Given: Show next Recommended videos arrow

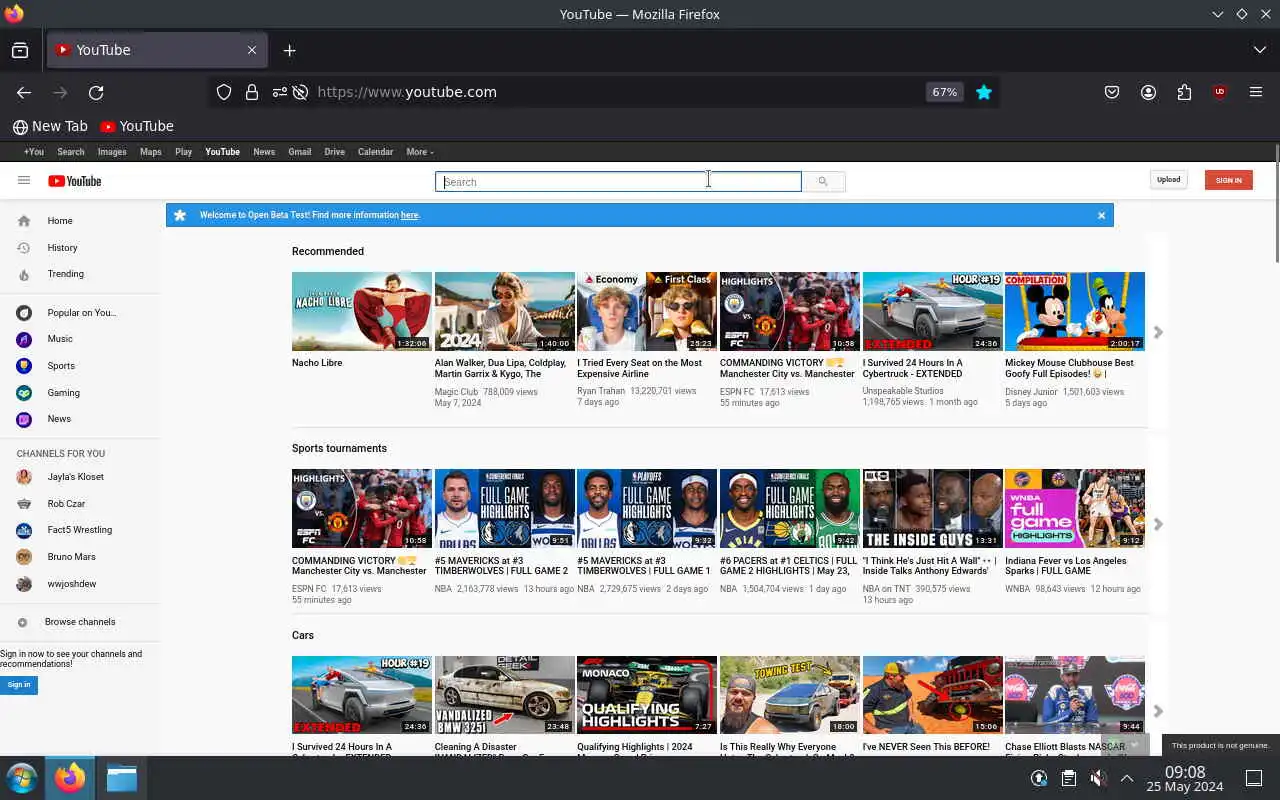Looking at the screenshot, I should [1158, 332].
